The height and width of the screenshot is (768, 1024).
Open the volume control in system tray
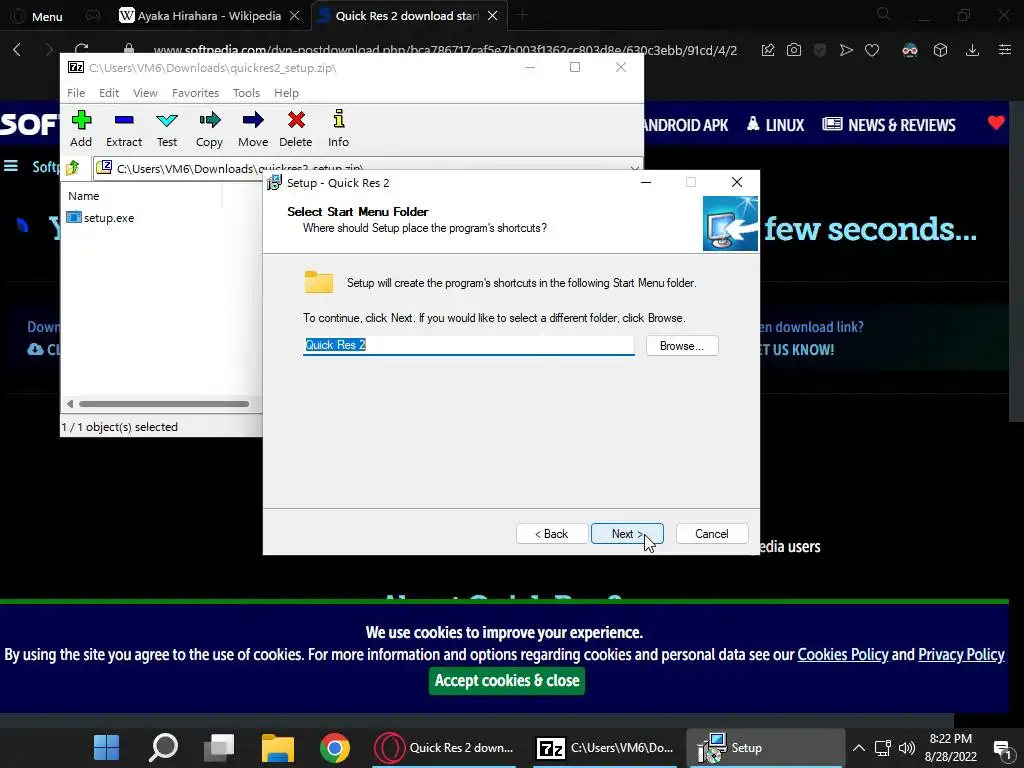[x=906, y=748]
